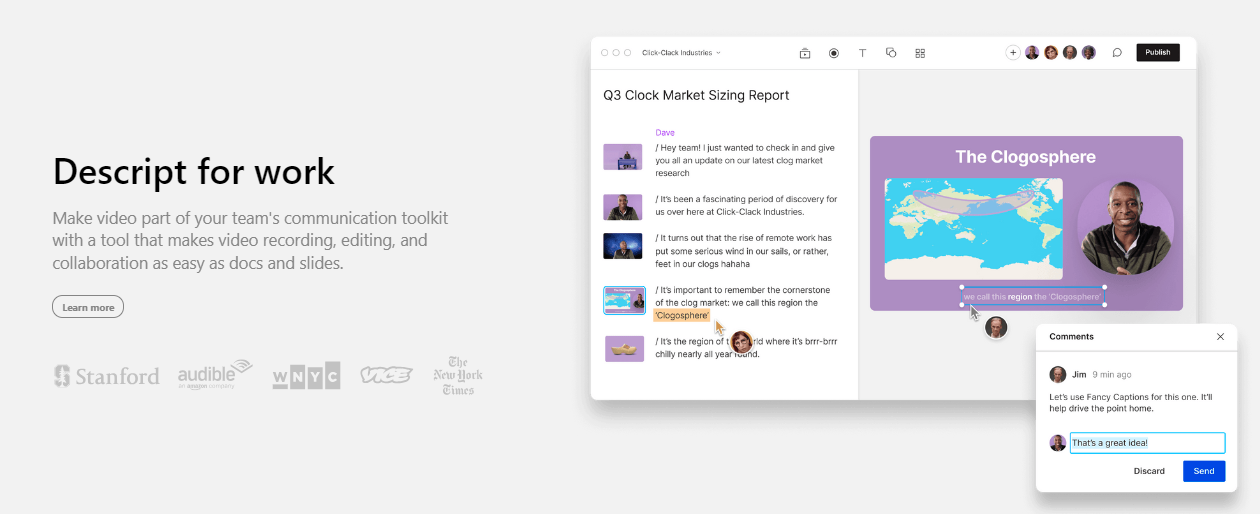
Task: Open the Shapes tool icon
Action: [891, 53]
